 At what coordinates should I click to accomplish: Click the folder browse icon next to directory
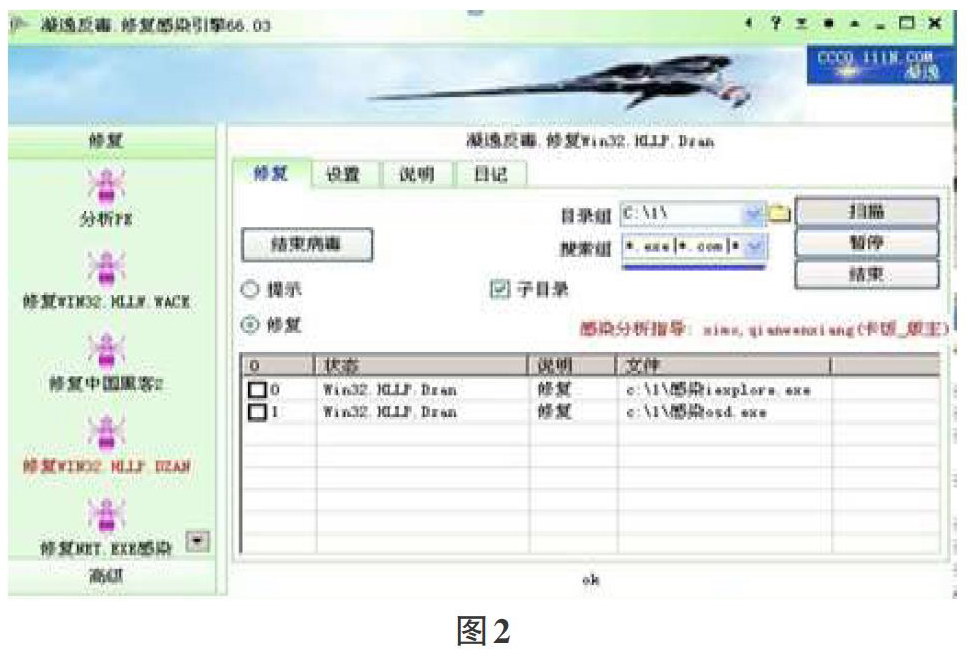click(x=779, y=214)
